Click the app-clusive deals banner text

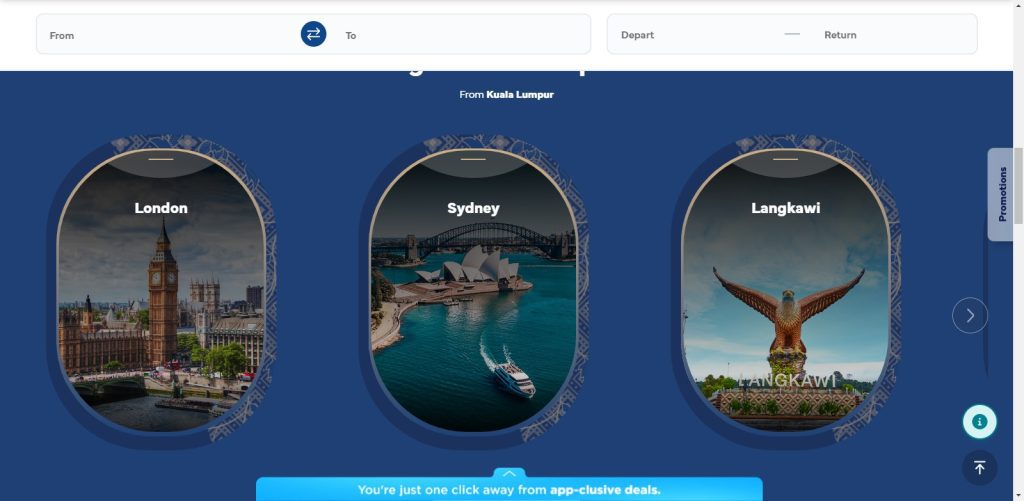pos(509,490)
